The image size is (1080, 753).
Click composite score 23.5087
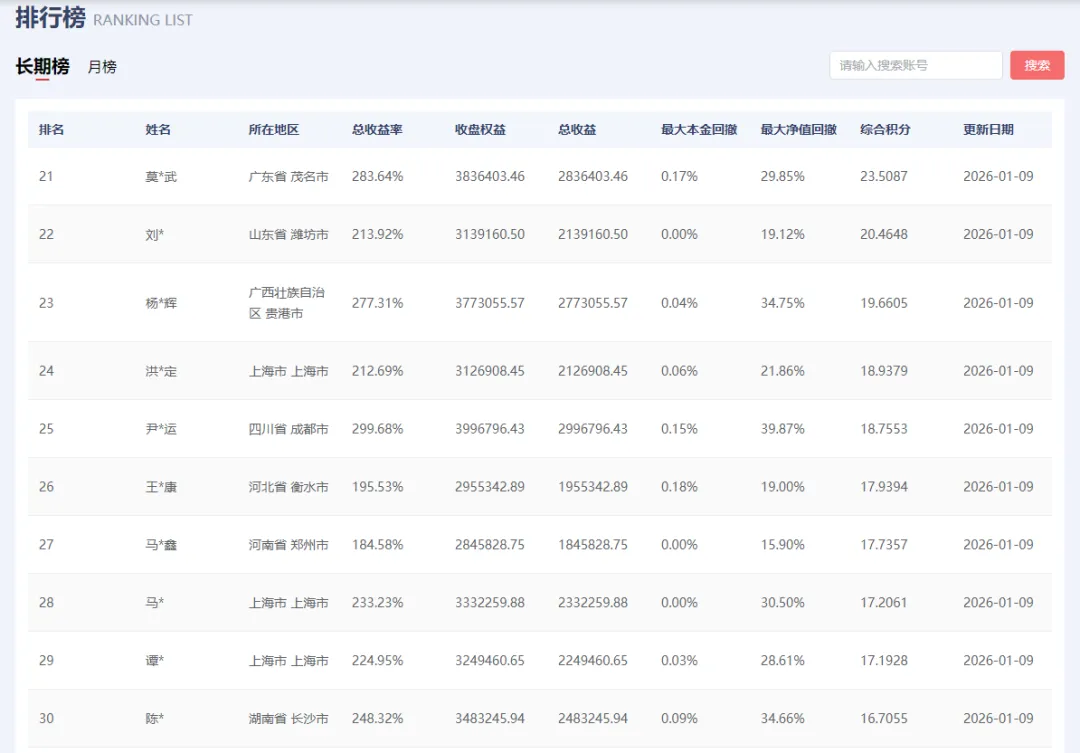[884, 176]
